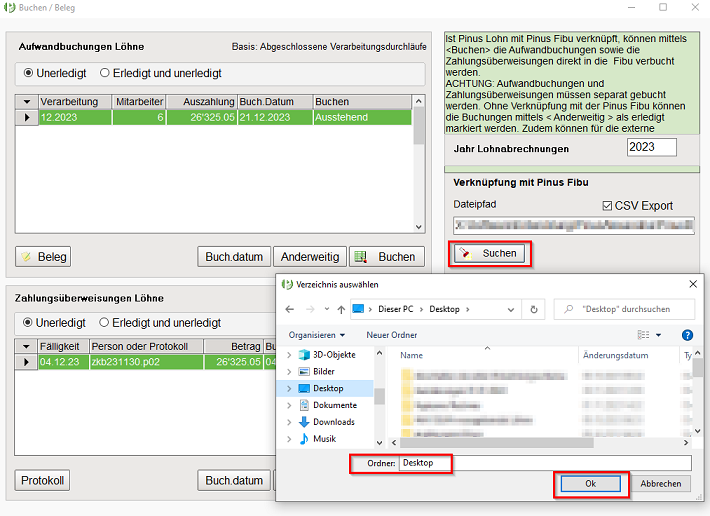Confirm folder selection with Ok
Screen dimensions: 710x516
[x=590, y=484]
